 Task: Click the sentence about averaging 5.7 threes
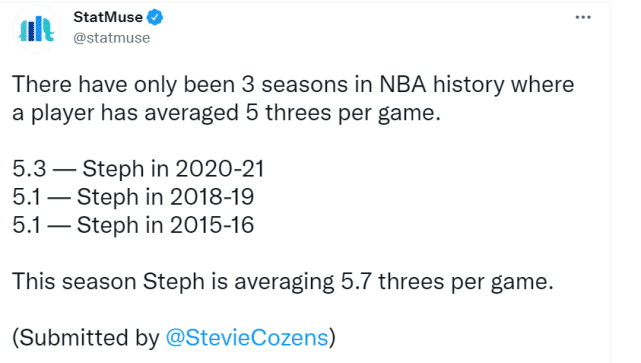pos(283,282)
